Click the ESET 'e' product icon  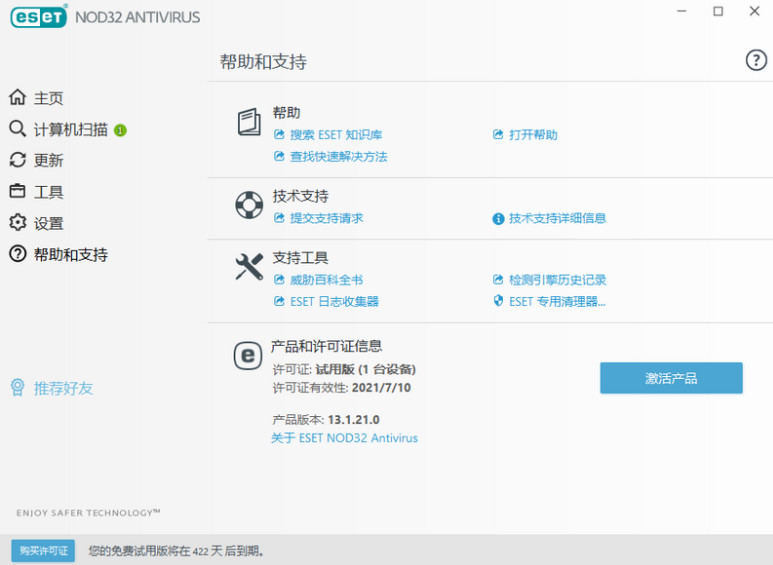click(x=248, y=355)
